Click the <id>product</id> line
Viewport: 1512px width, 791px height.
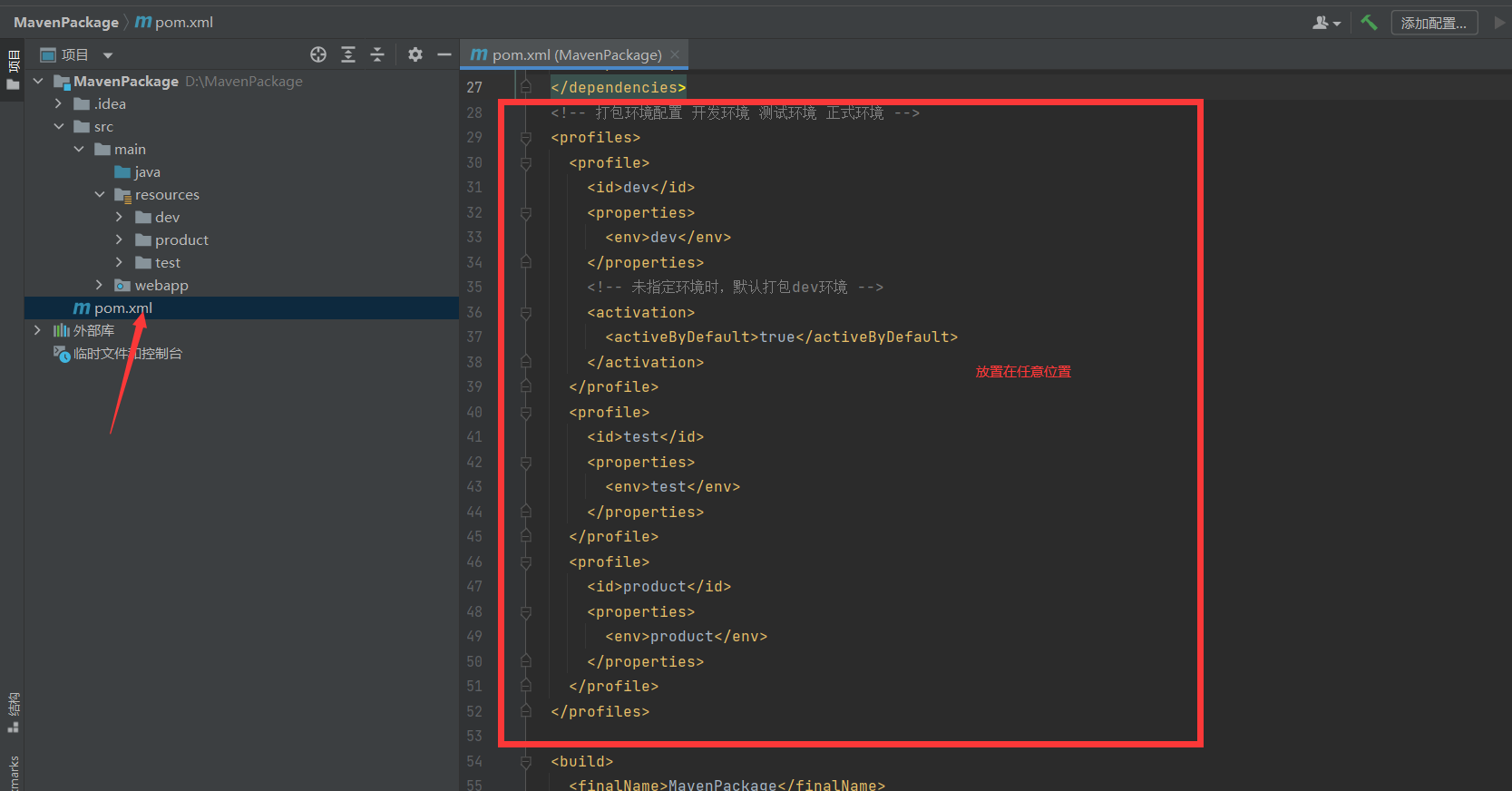coord(658,586)
